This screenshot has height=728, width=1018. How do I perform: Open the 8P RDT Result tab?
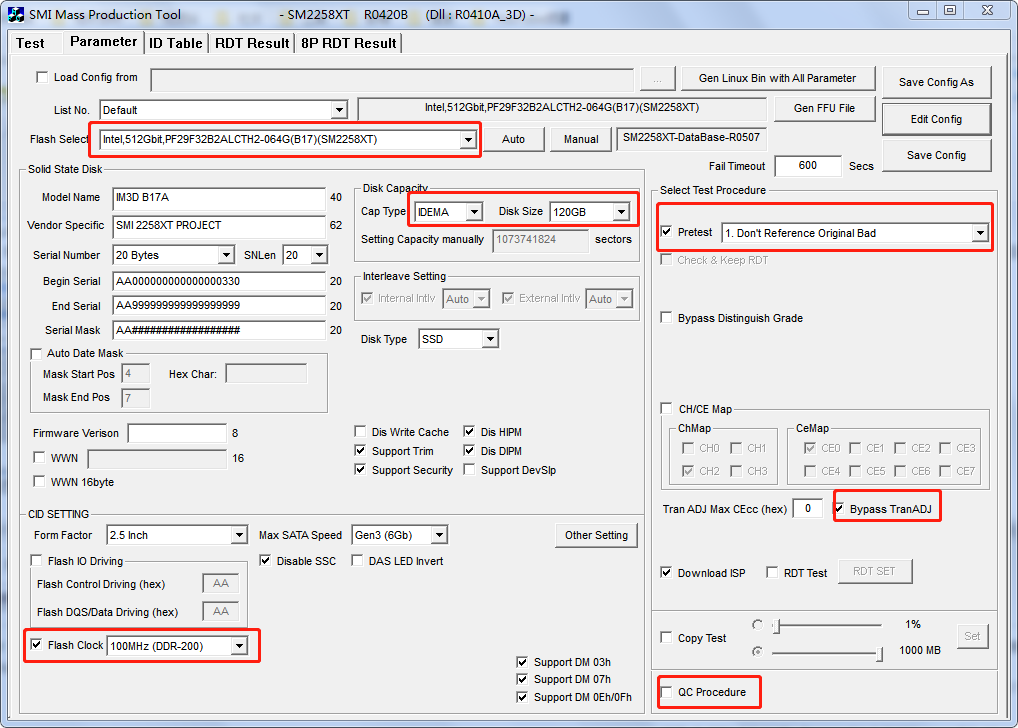[x=349, y=43]
